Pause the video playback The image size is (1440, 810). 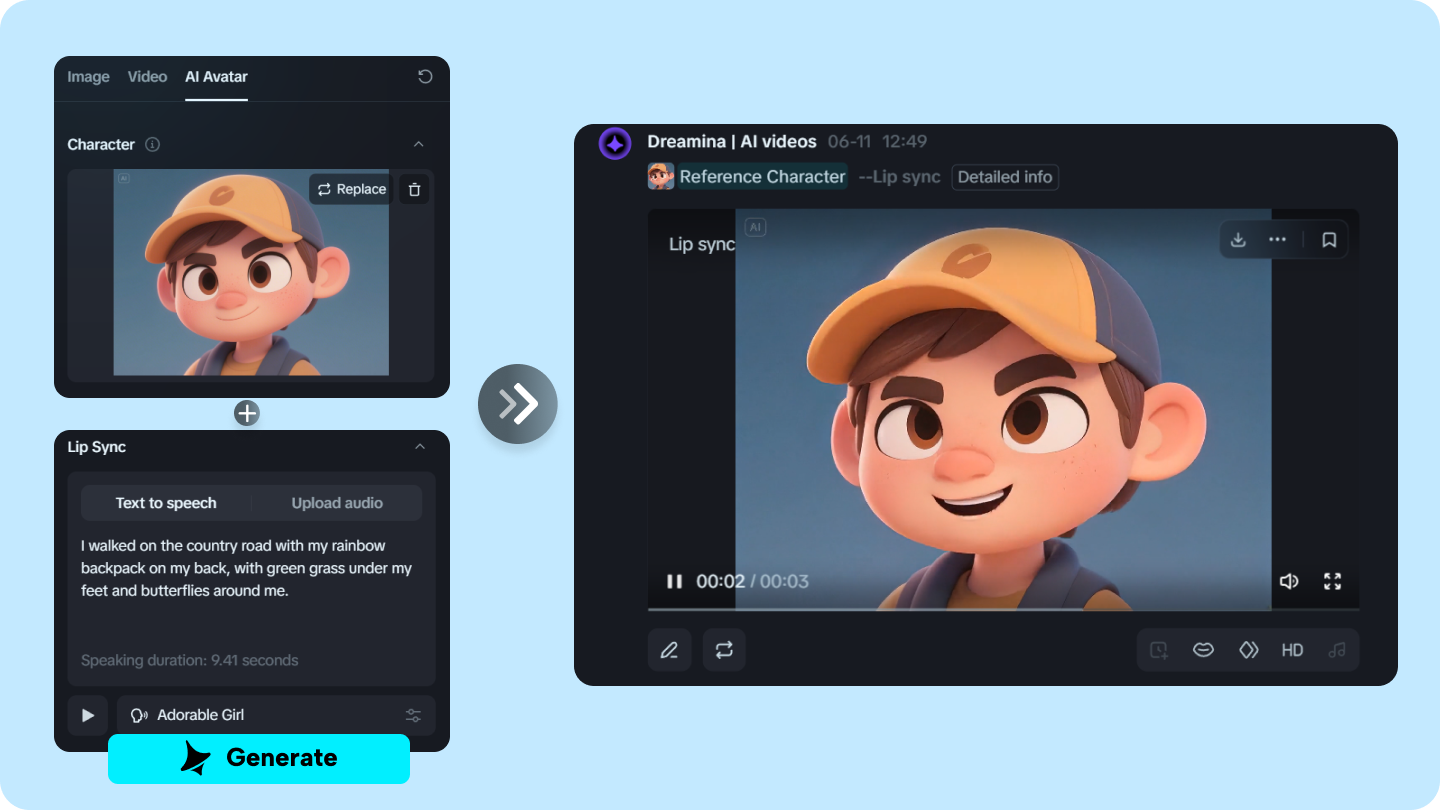[675, 581]
